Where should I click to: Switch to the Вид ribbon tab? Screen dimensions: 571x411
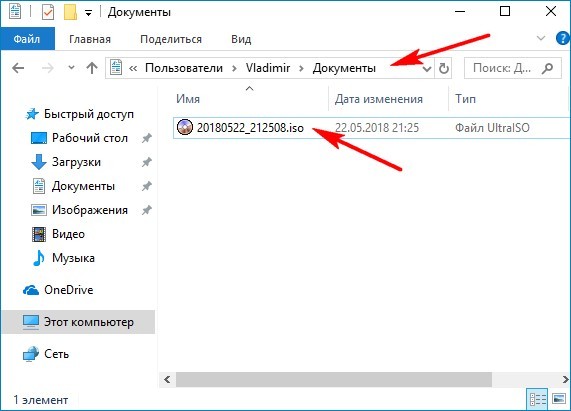click(241, 39)
